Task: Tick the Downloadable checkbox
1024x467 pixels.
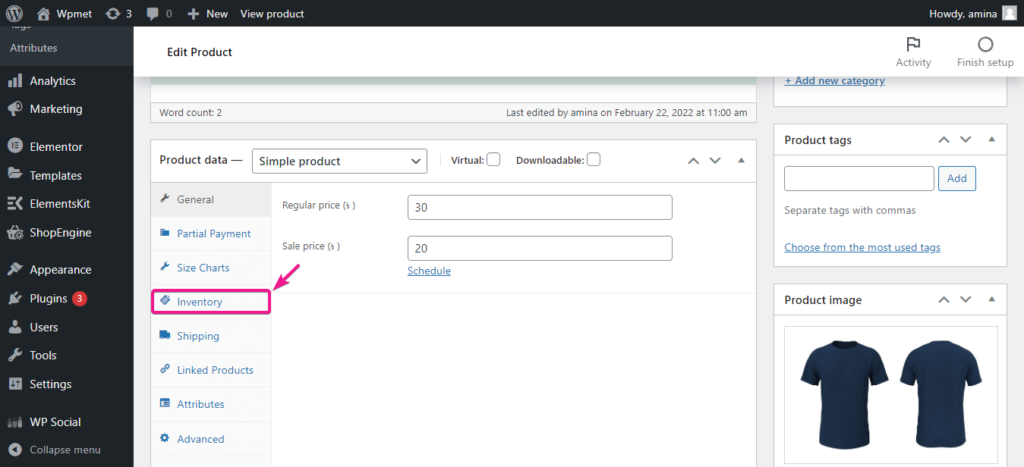Action: click(594, 160)
